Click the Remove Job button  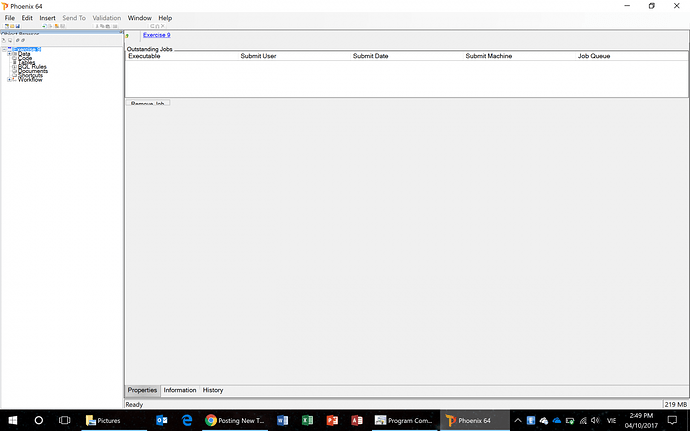pos(148,103)
